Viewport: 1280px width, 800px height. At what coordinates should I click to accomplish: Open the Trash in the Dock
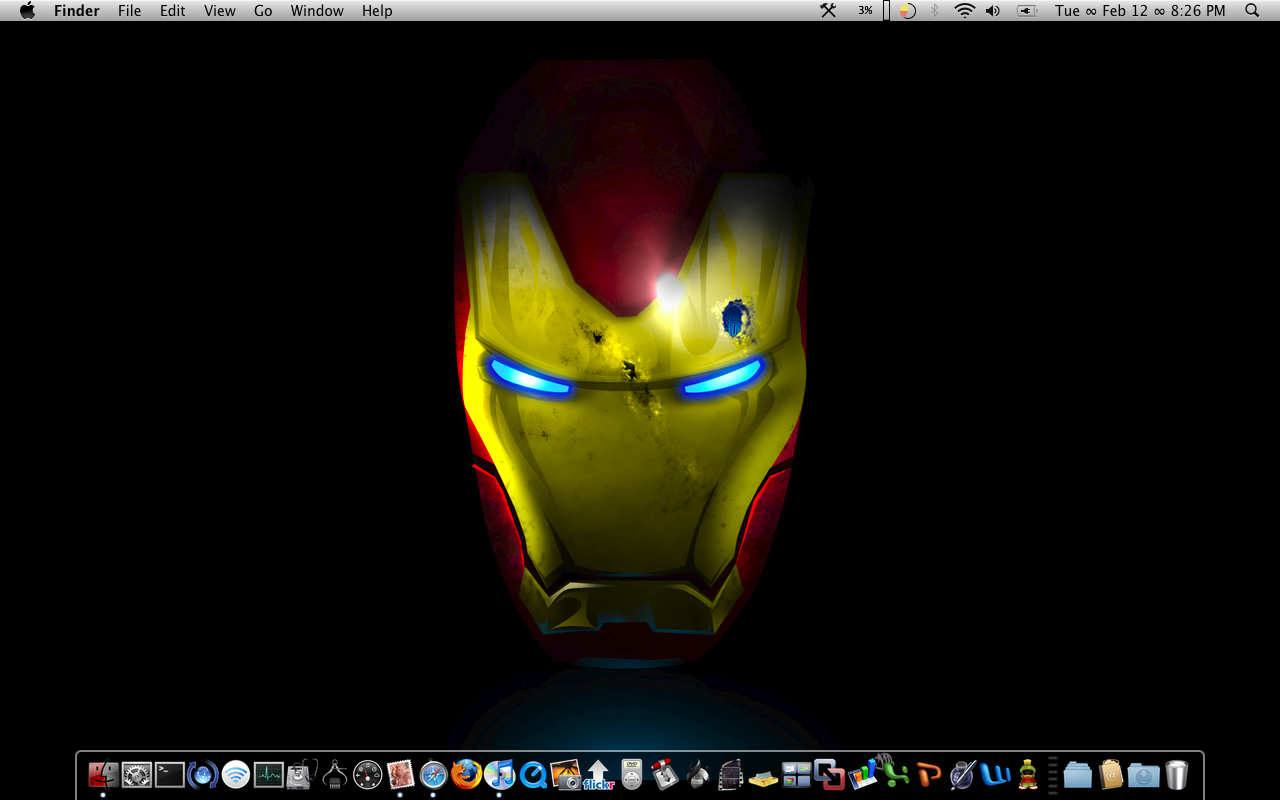point(1176,774)
